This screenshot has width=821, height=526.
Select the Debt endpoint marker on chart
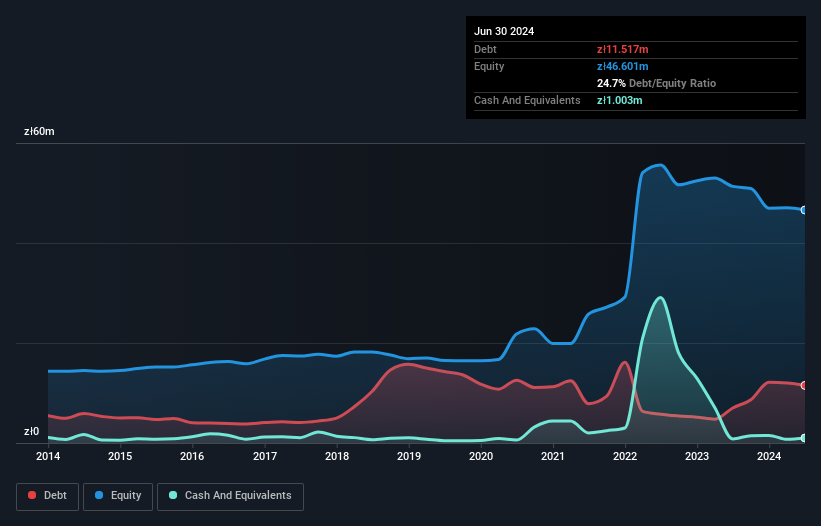[x=804, y=385]
